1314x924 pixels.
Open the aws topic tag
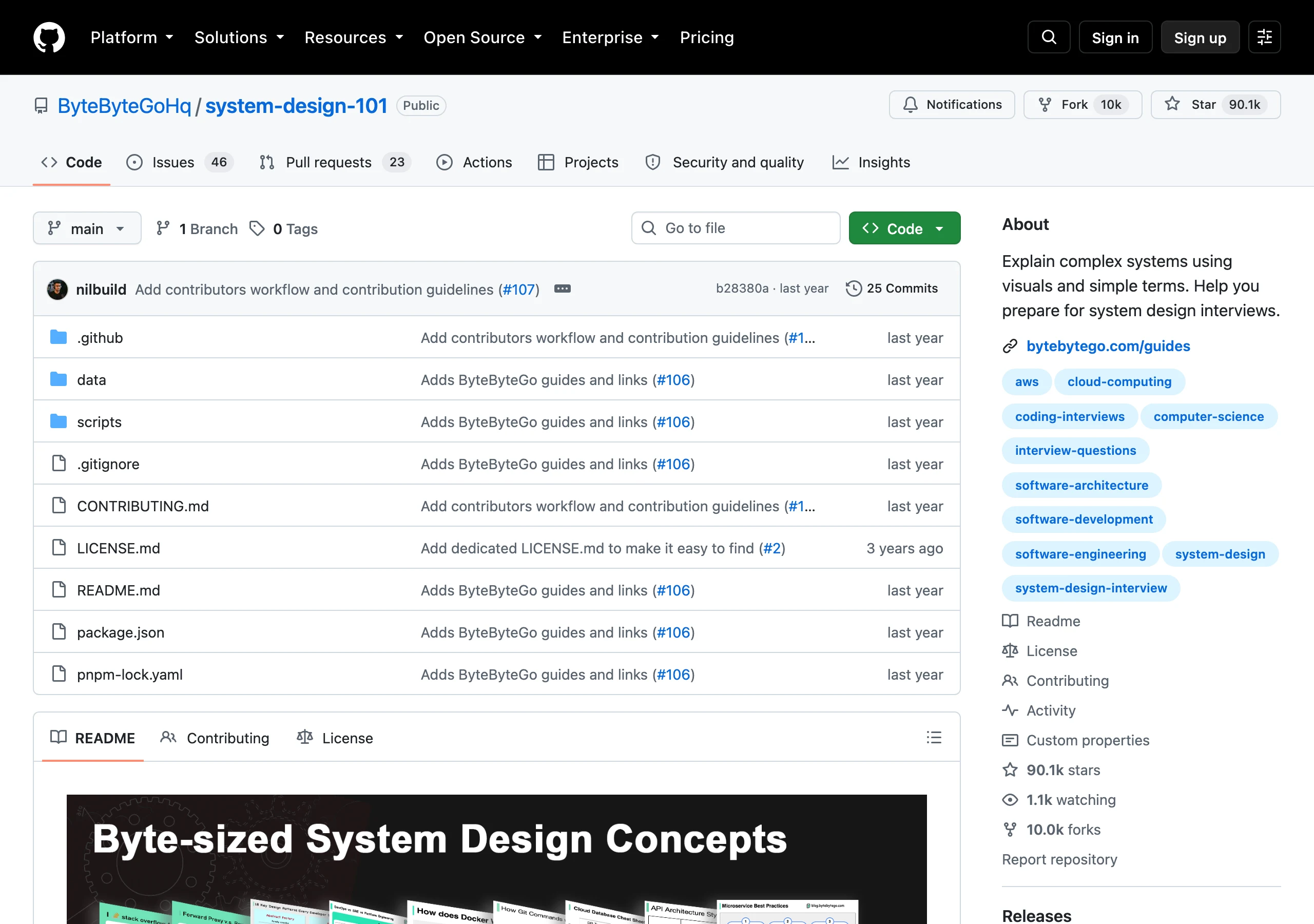1027,382
